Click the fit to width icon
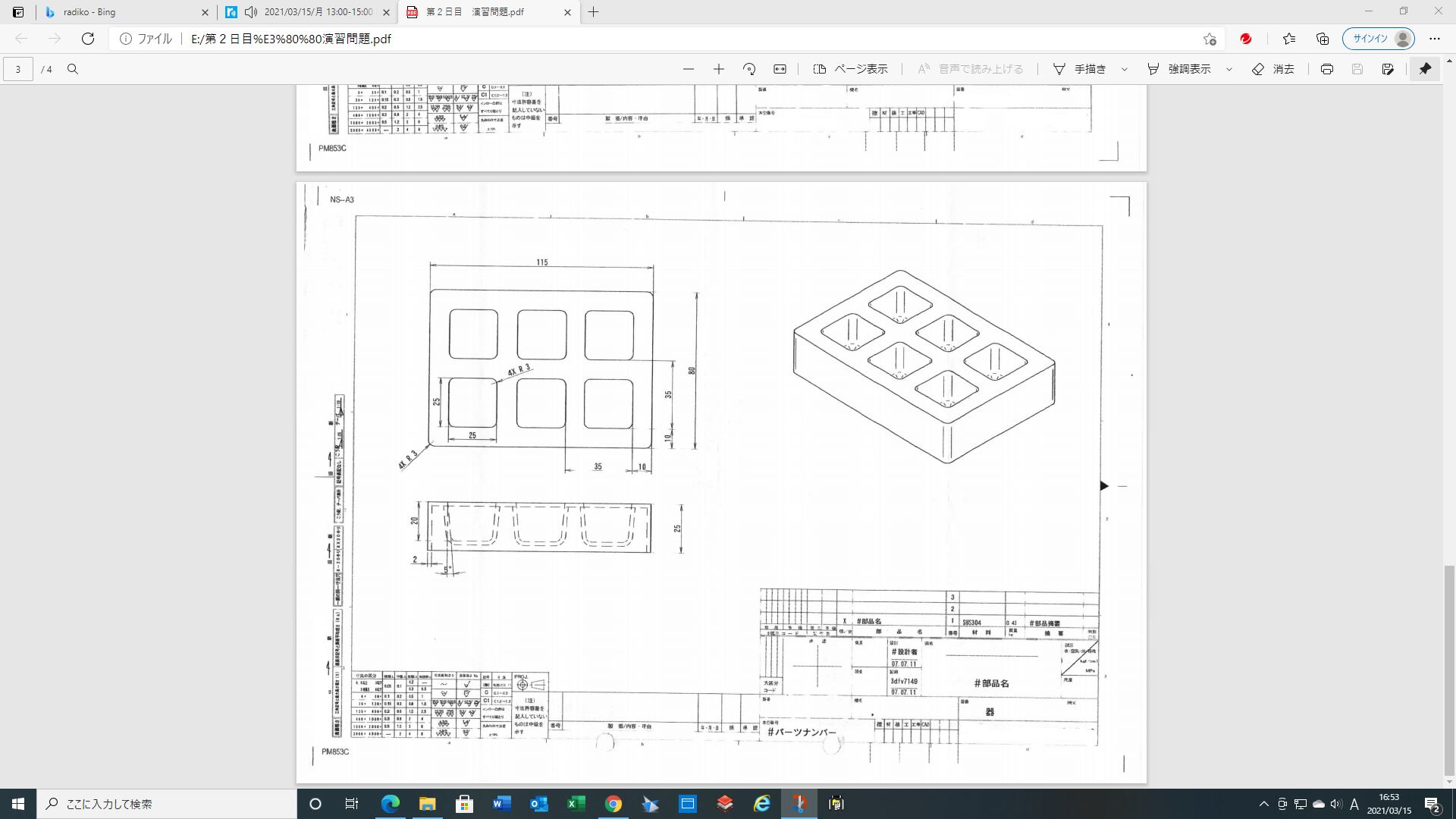 (x=780, y=69)
